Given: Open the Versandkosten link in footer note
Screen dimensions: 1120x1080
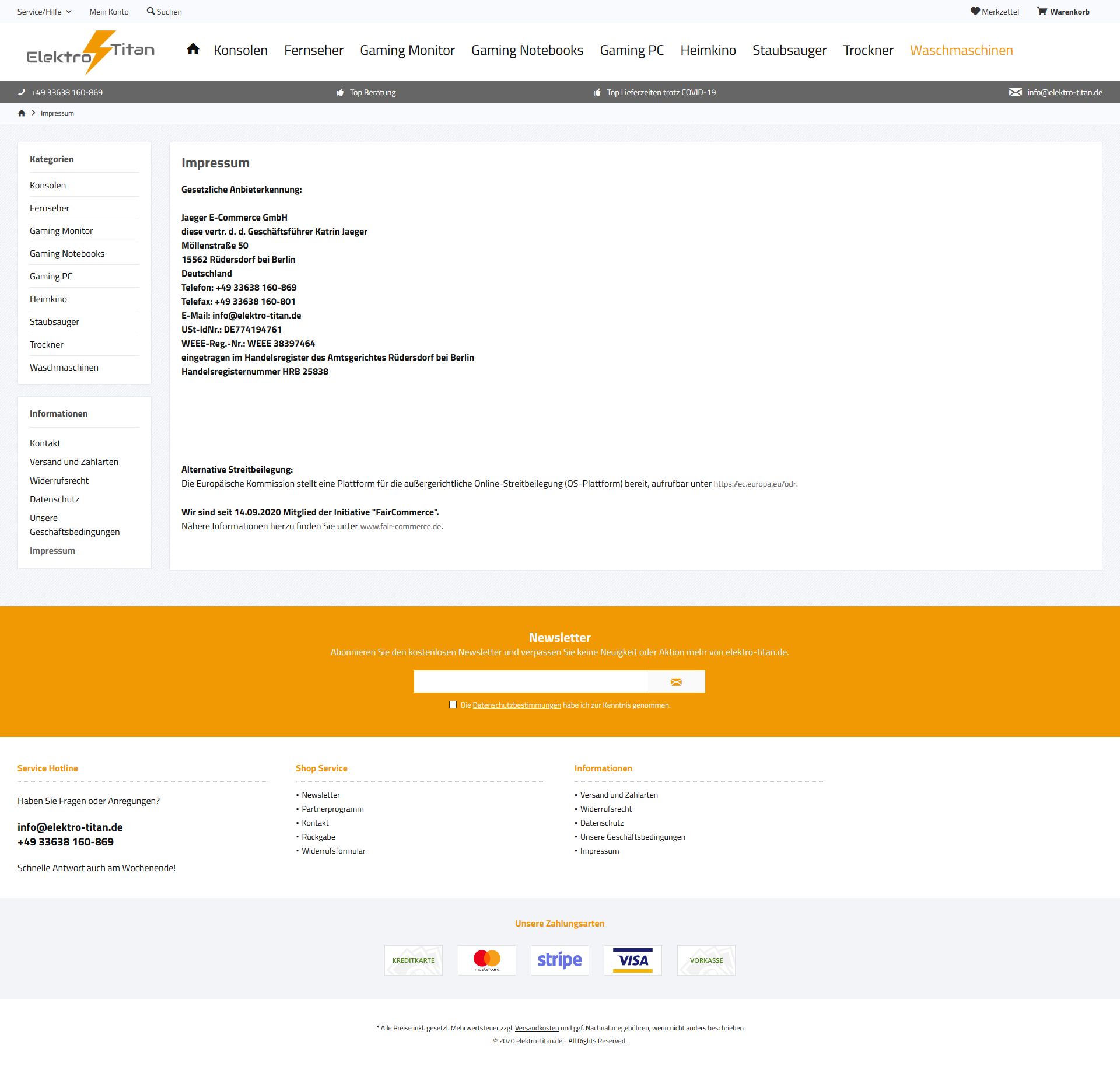Looking at the screenshot, I should [537, 1028].
